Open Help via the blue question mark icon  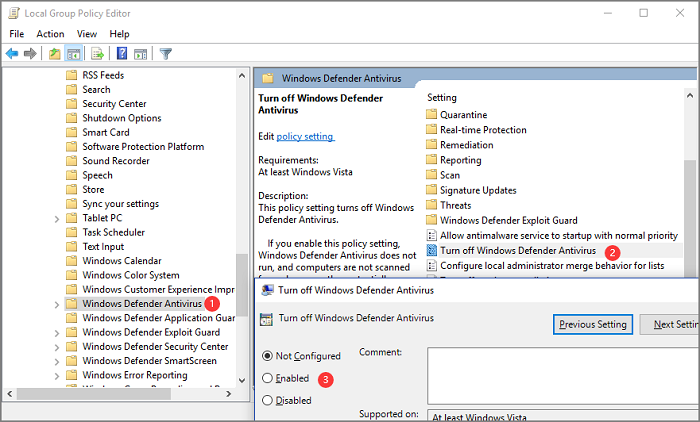121,54
